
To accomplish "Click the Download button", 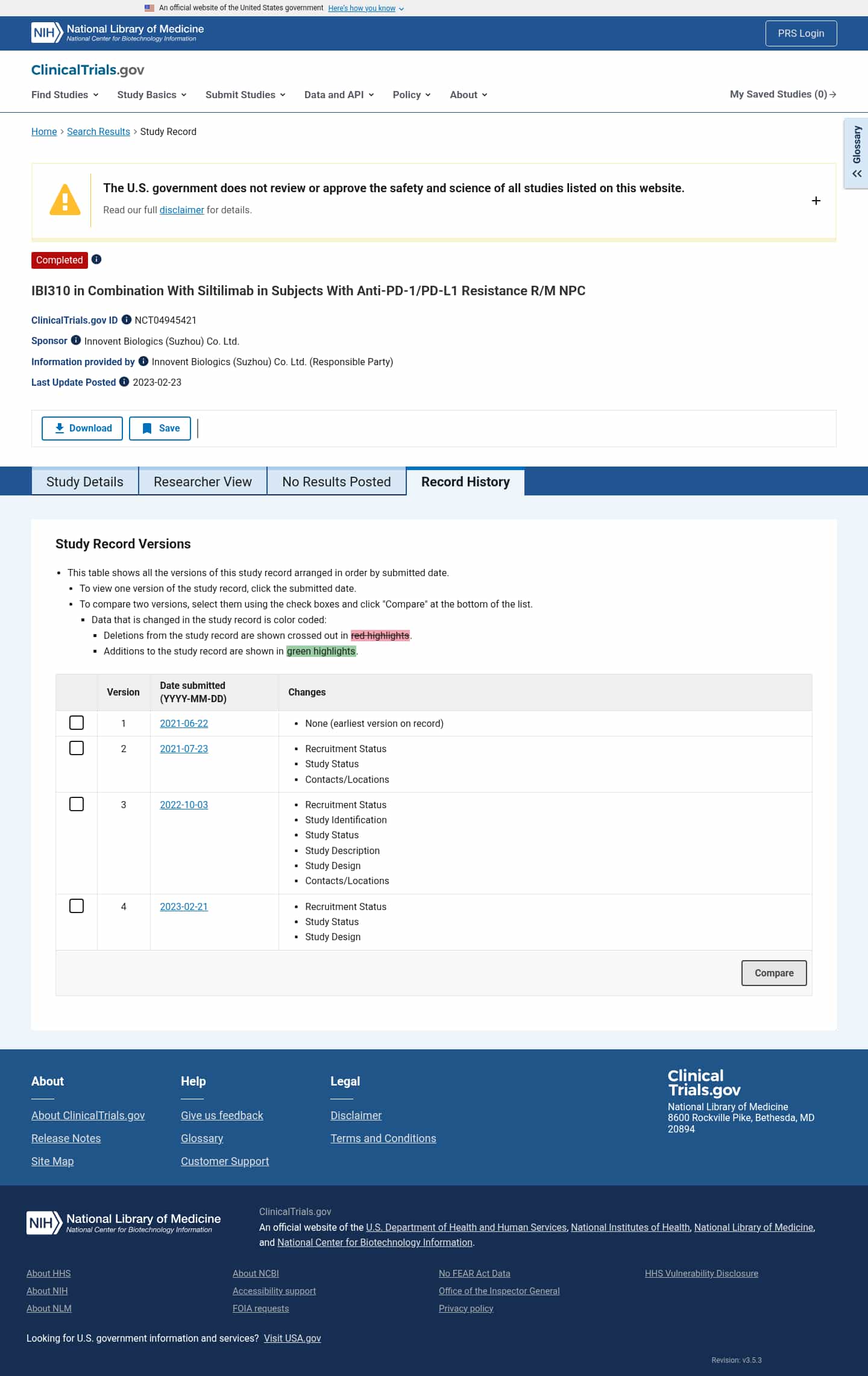I will point(82,429).
